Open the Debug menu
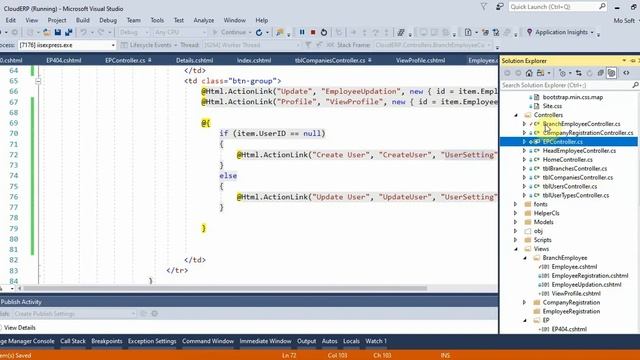 (x=108, y=20)
